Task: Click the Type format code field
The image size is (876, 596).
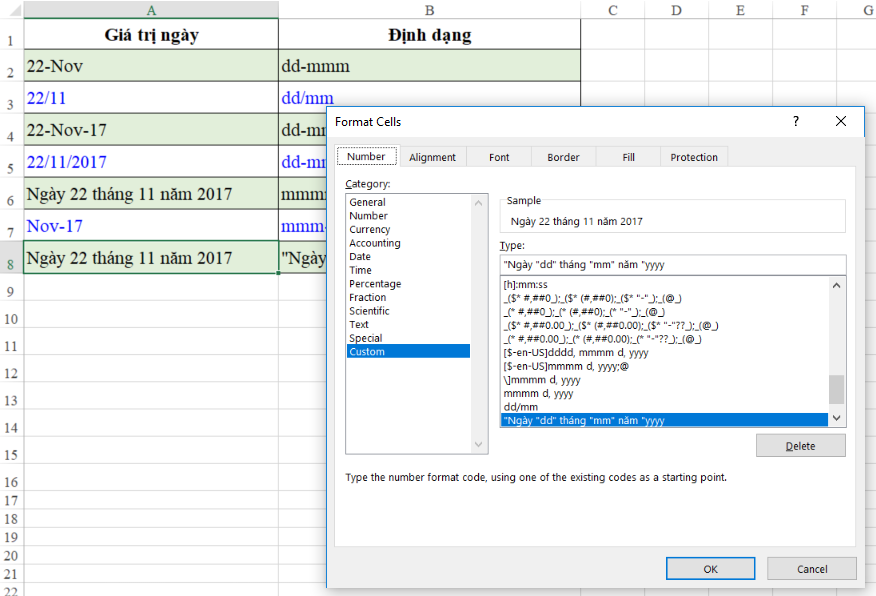Action: tap(672, 265)
